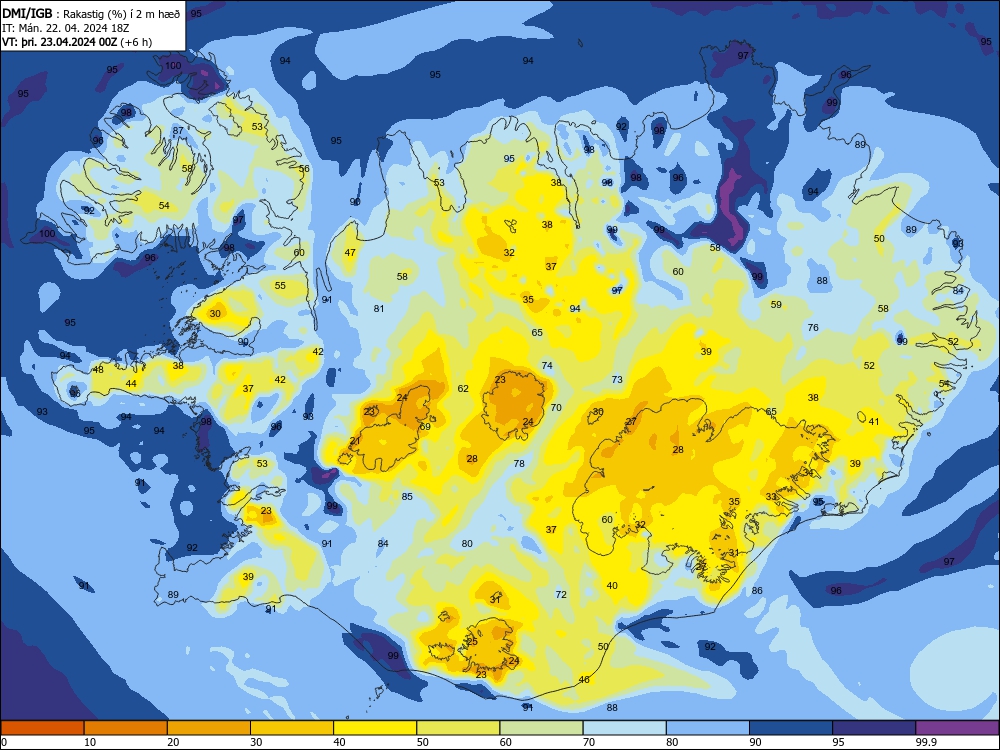Click the 60–70 light green legend swatch
Viewport: 1000px width, 750px height.
tap(541, 728)
